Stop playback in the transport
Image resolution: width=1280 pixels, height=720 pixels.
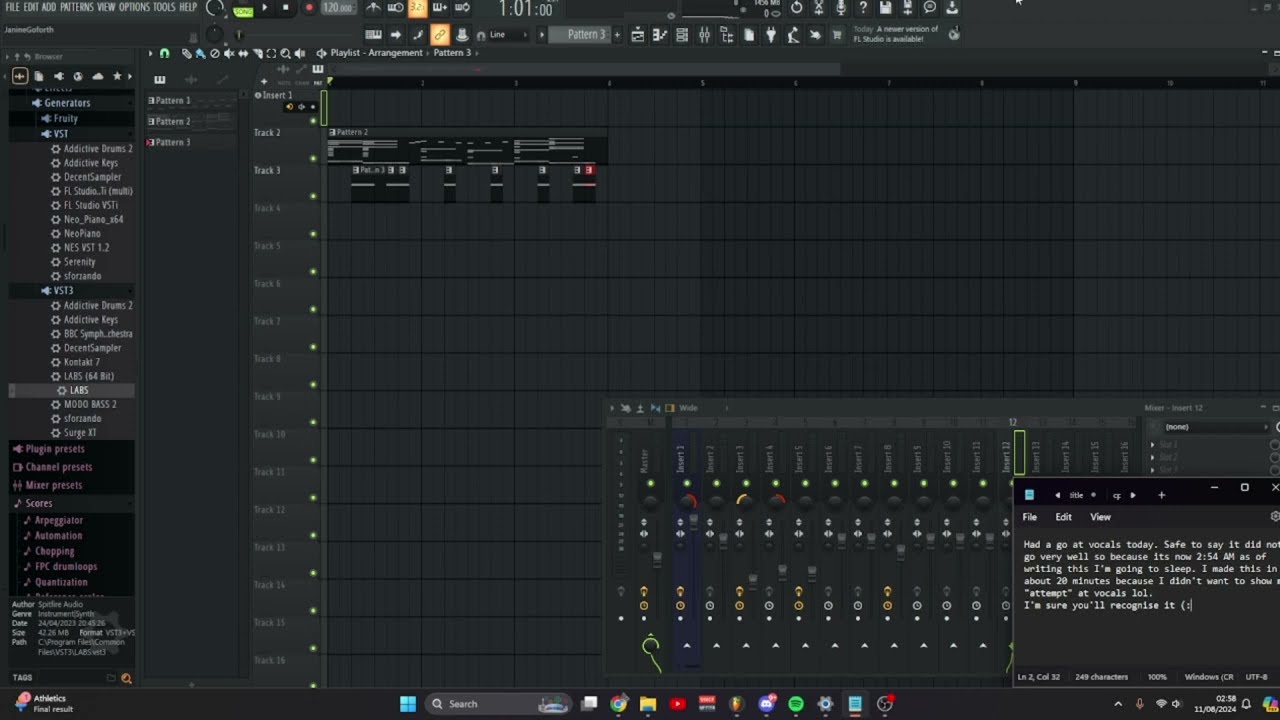point(285,8)
